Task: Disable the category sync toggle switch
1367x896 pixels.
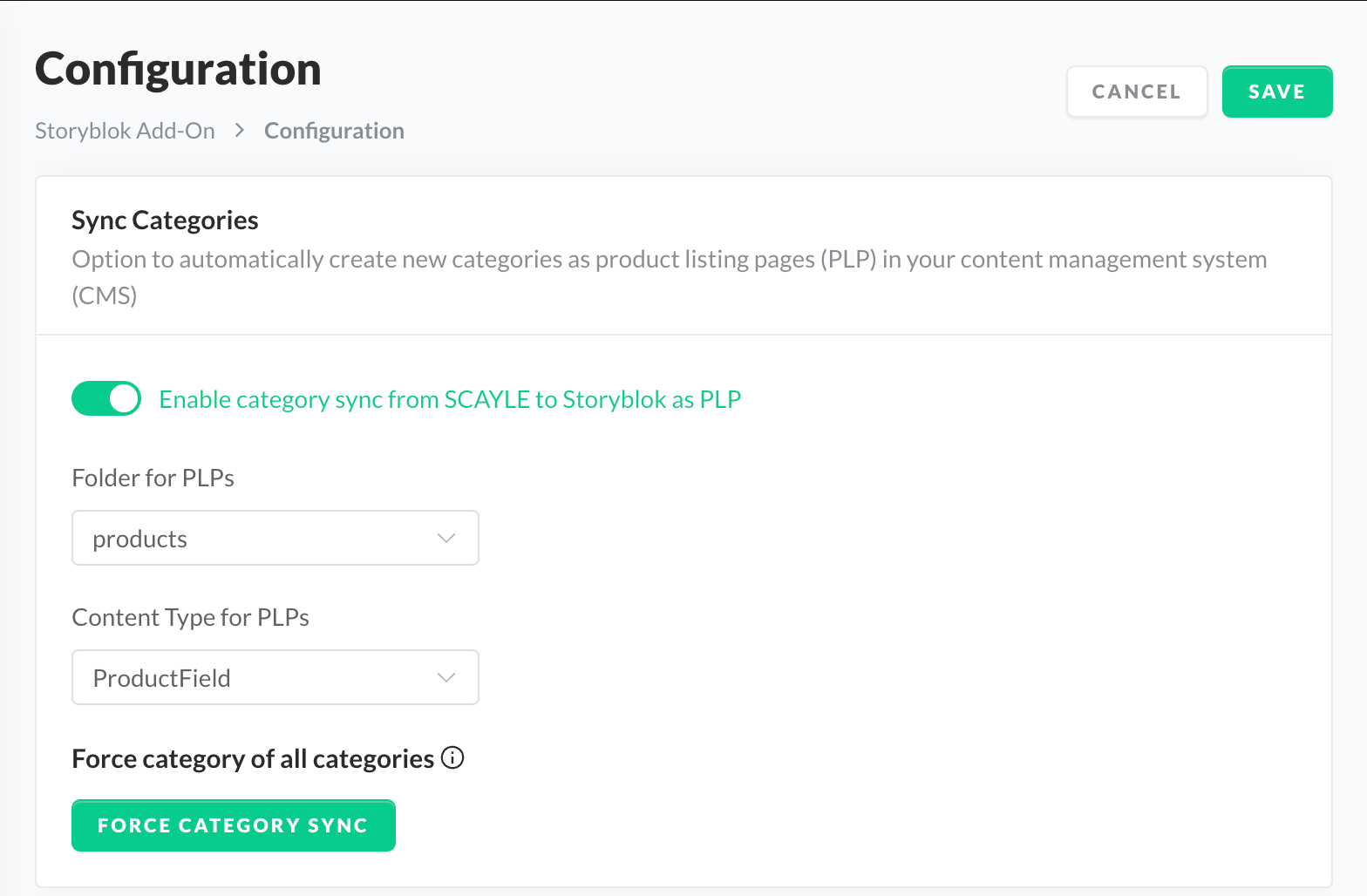Action: pyautogui.click(x=106, y=399)
